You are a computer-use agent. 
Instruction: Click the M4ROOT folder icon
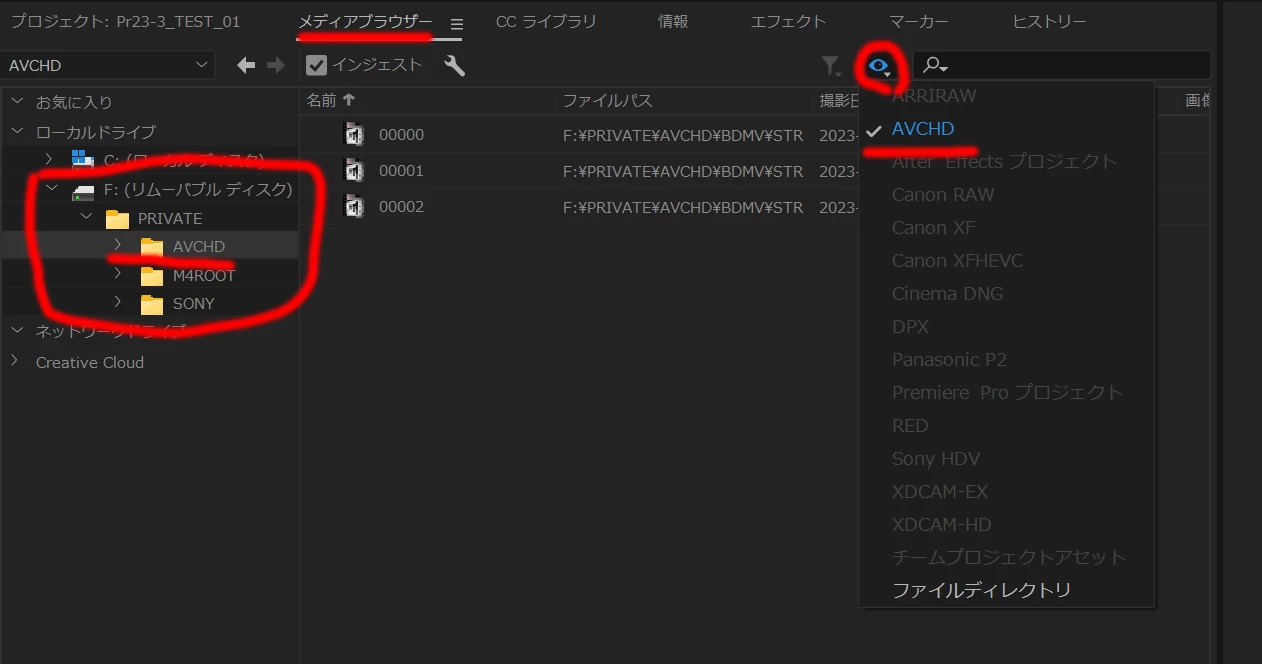pyautogui.click(x=152, y=275)
